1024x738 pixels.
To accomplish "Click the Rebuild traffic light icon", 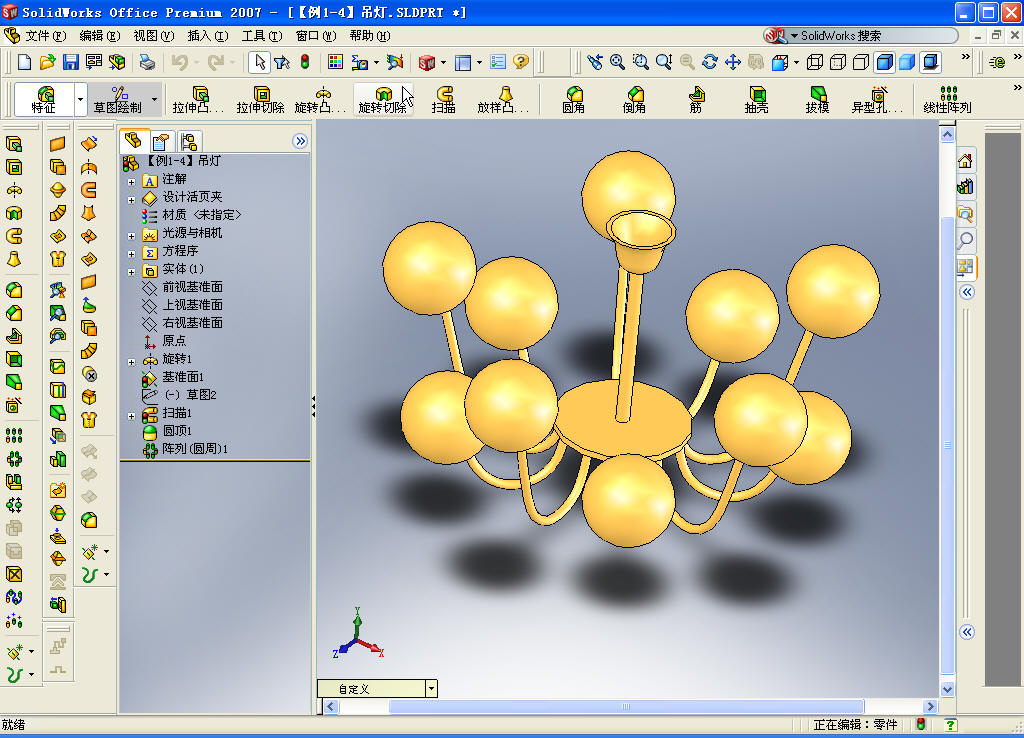I will (305, 62).
